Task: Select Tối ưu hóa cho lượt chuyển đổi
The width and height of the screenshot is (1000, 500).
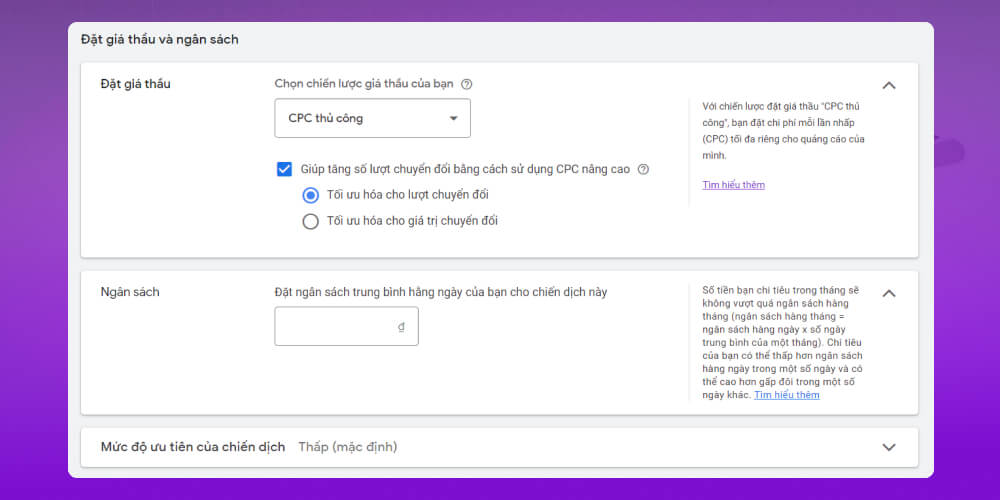Action: pos(310,194)
